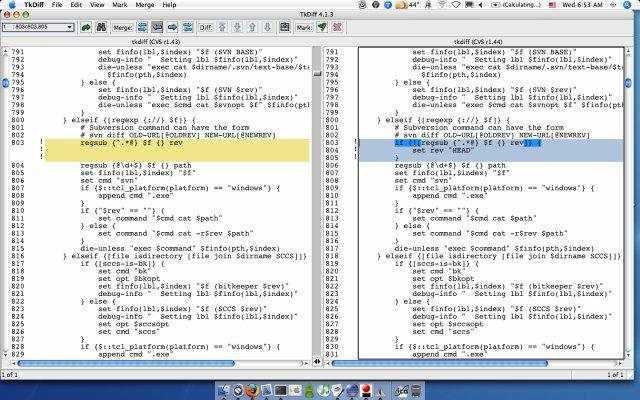Open the View menu
The height and width of the screenshot is (400, 640).
point(97,5)
